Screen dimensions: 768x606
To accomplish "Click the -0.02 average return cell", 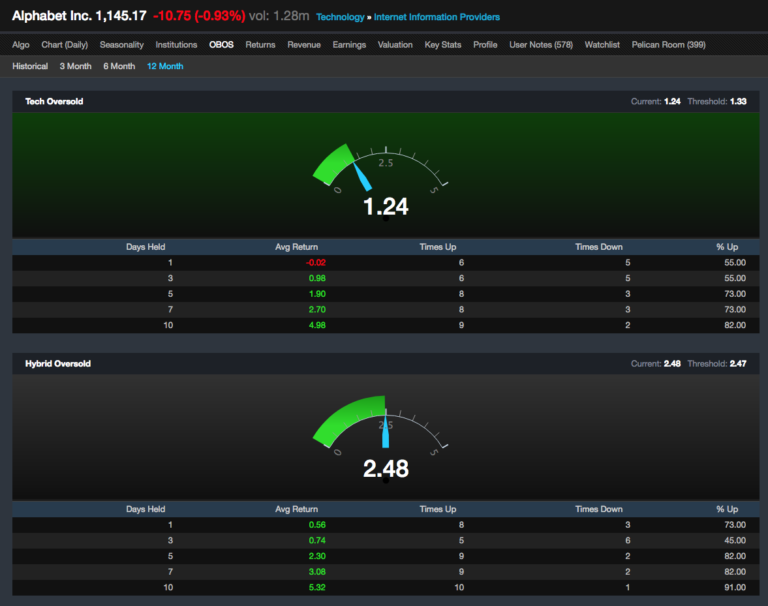I will tap(316, 263).
